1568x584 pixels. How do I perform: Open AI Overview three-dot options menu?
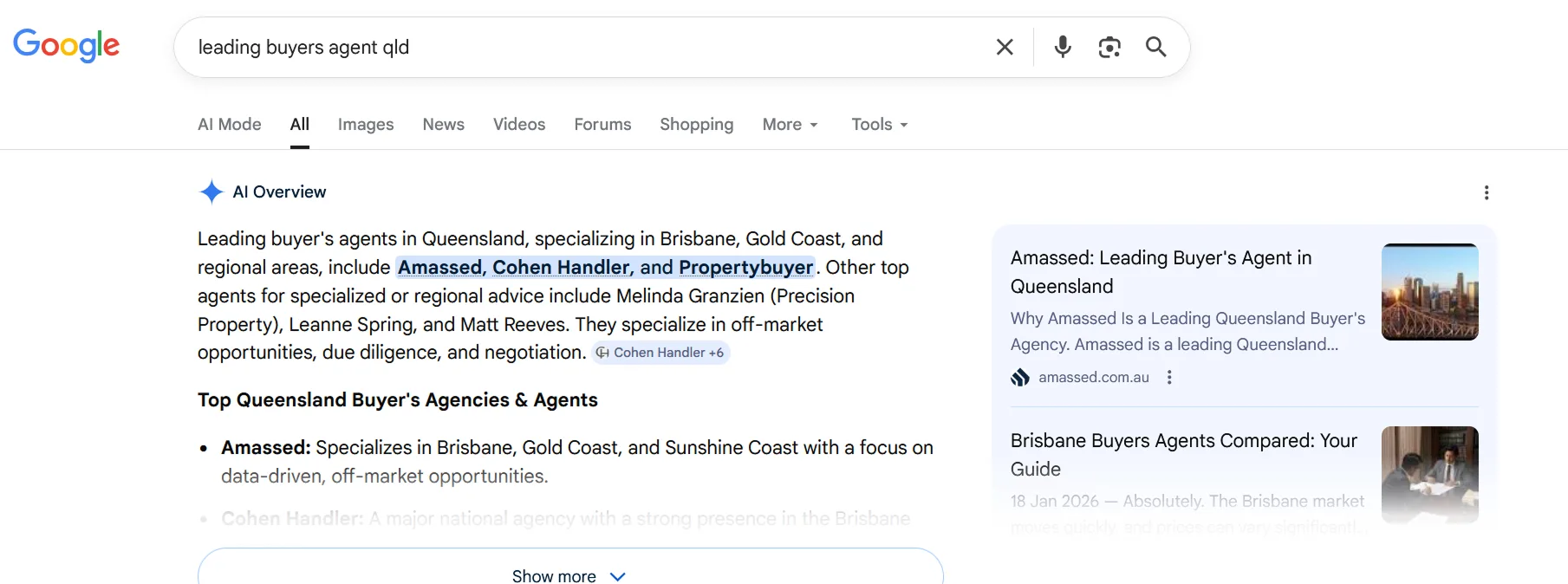(1487, 192)
